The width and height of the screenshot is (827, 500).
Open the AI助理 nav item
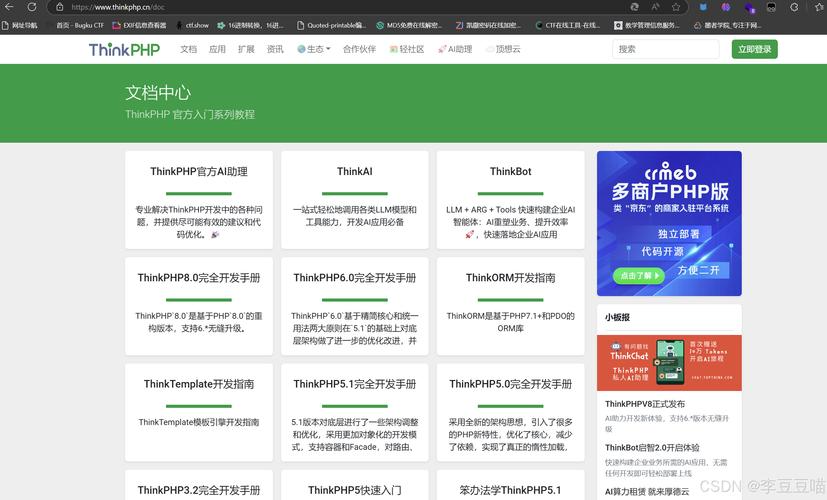click(455, 49)
